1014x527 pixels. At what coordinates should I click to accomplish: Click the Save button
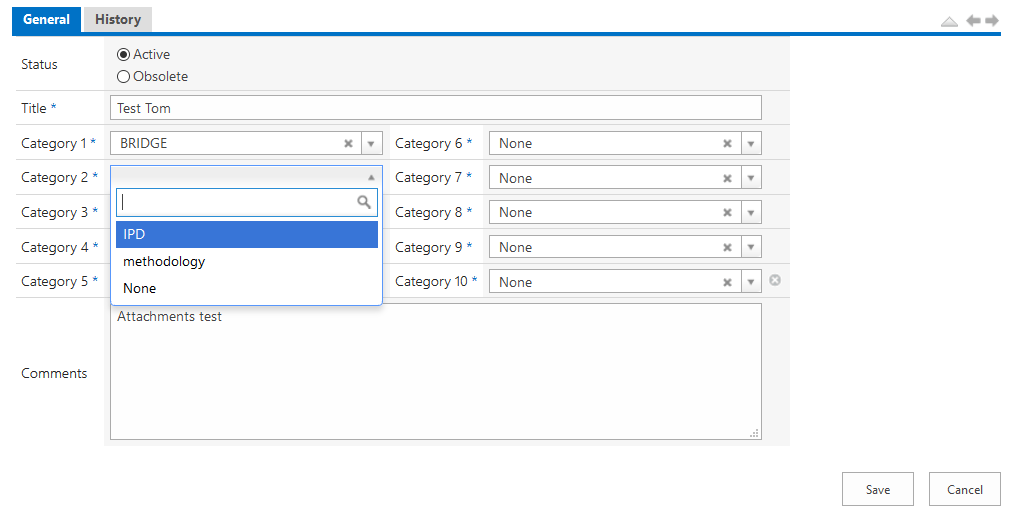pos(878,489)
